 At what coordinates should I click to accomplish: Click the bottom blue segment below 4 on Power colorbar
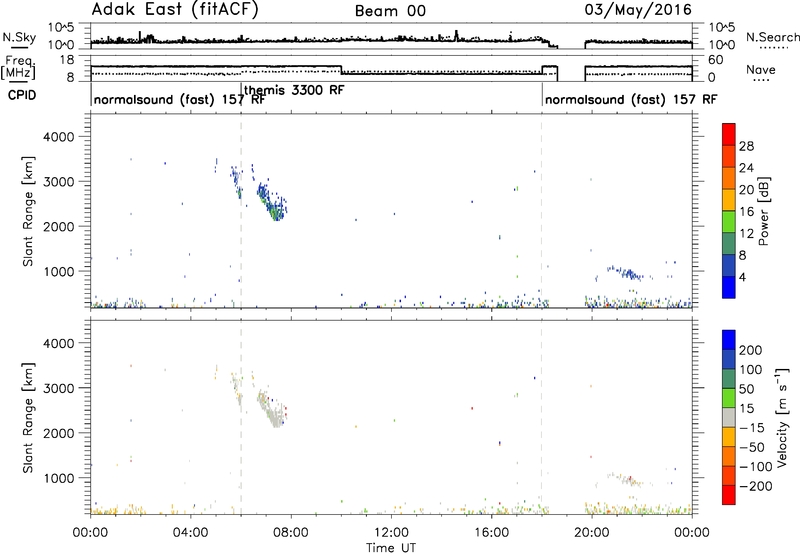click(729, 287)
